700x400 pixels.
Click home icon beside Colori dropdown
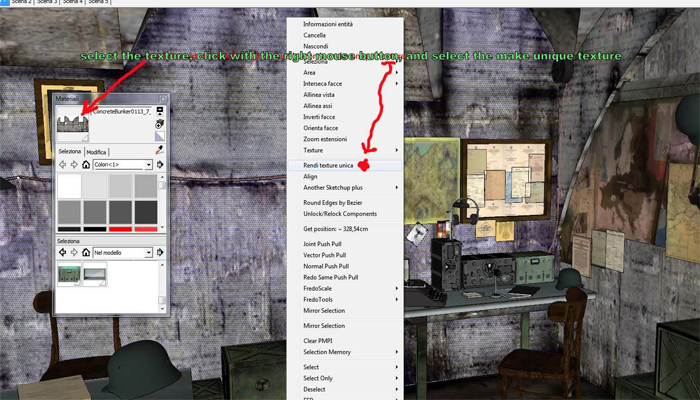86,164
